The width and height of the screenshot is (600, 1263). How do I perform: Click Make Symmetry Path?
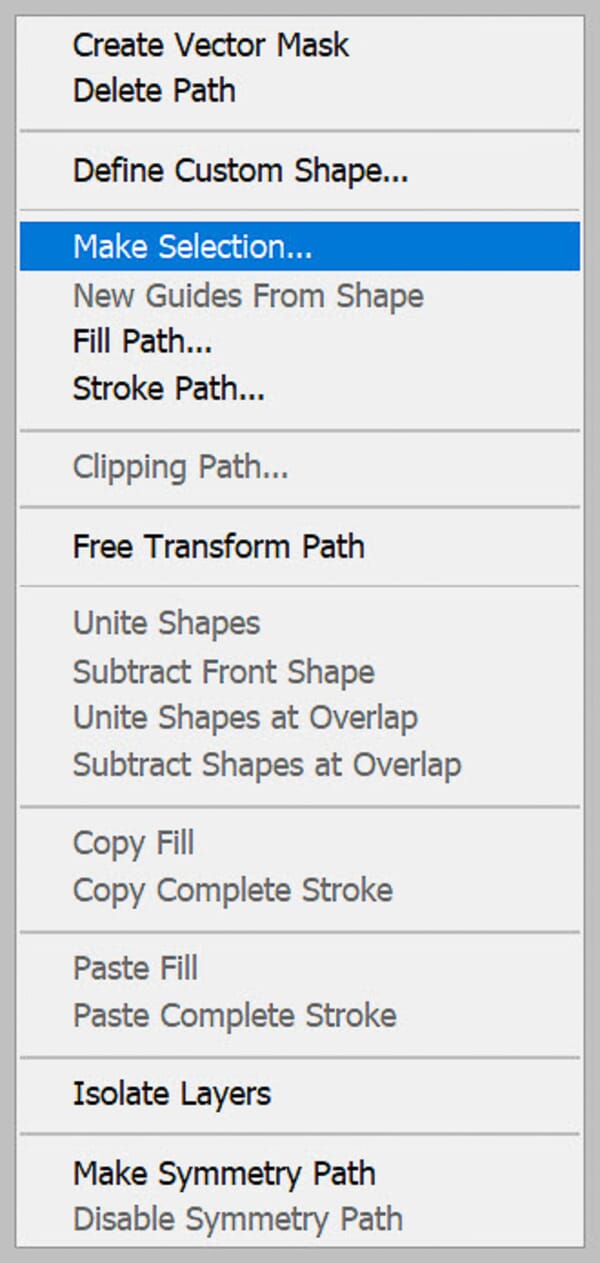224,1173
